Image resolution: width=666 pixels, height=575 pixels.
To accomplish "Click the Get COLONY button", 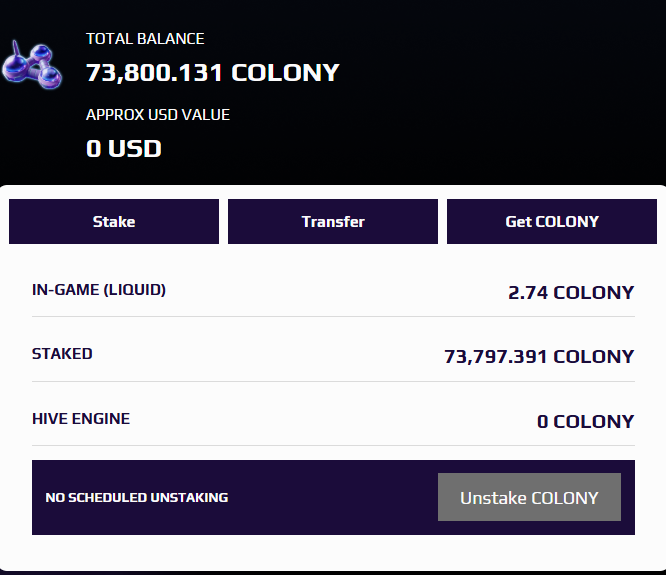I will point(552,222).
